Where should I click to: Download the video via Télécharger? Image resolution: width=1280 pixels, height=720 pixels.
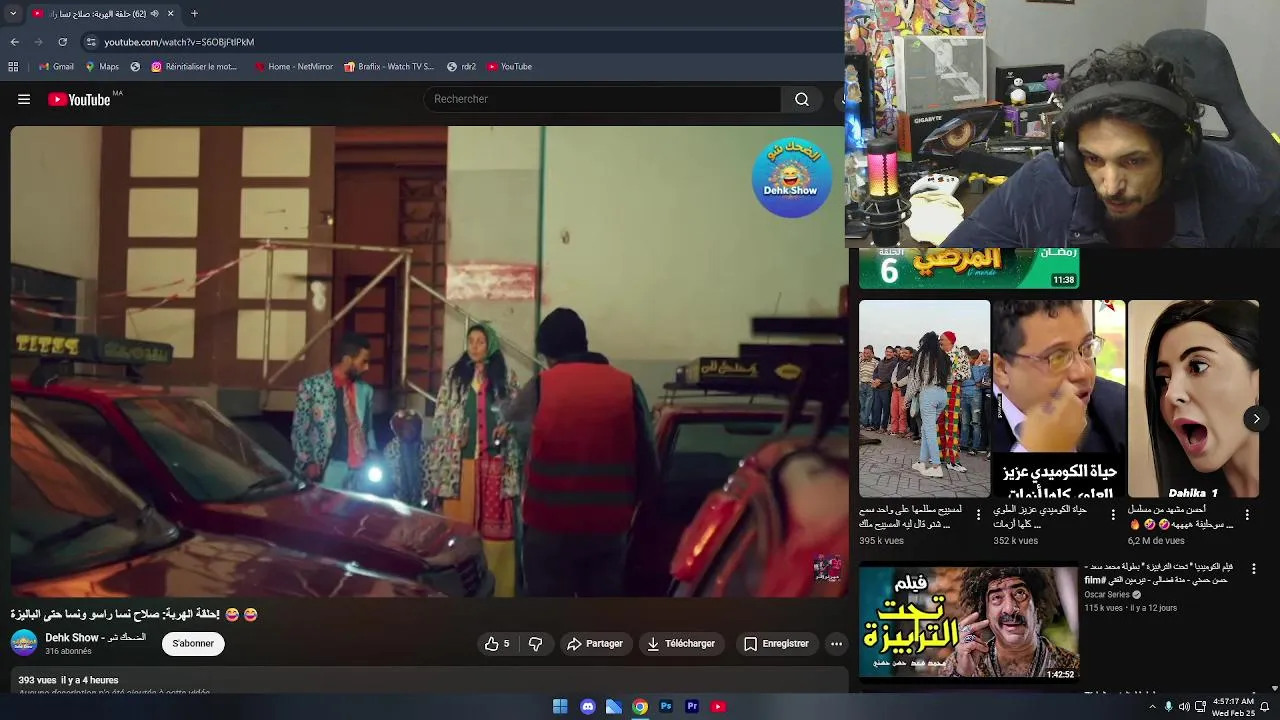pyautogui.click(x=681, y=644)
